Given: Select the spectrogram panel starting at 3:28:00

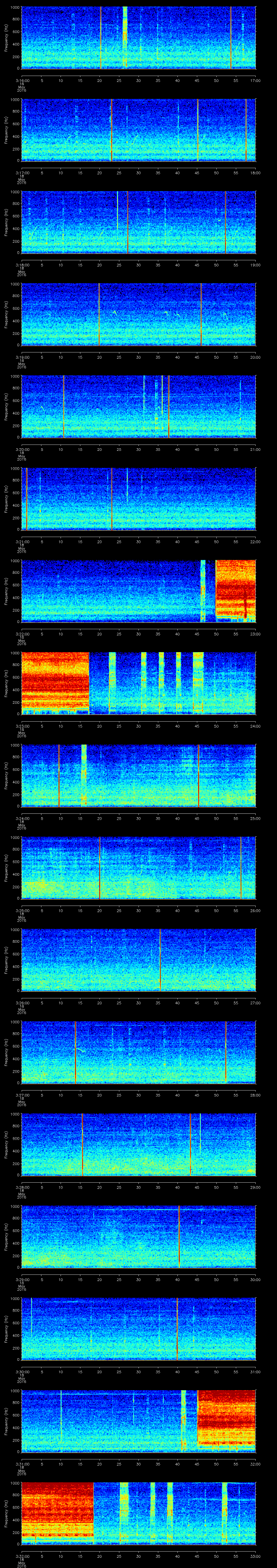Looking at the screenshot, I should point(138,1144).
